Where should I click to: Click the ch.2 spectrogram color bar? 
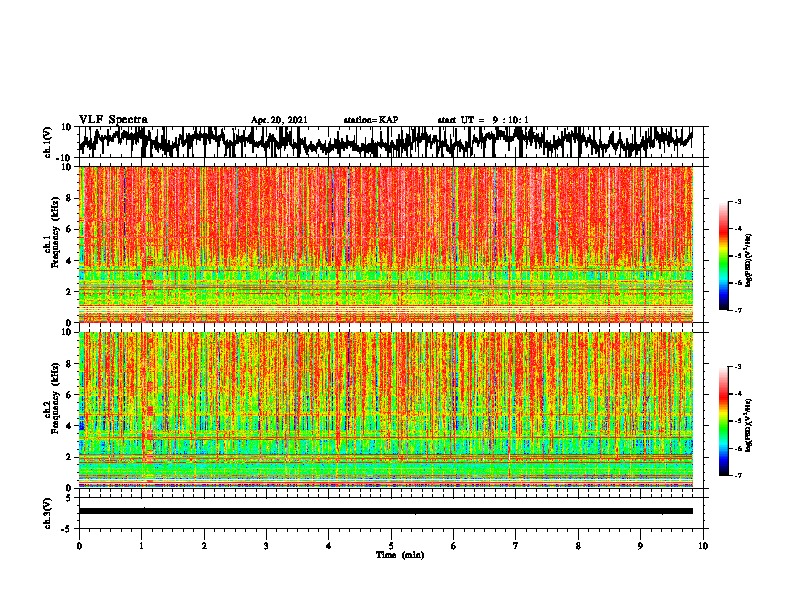pos(723,421)
